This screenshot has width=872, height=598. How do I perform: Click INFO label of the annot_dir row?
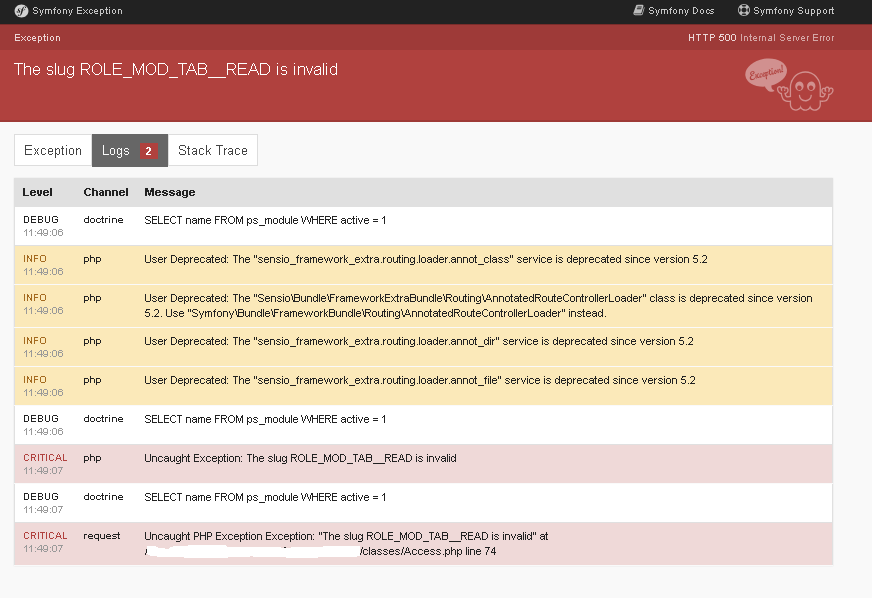pos(34,340)
